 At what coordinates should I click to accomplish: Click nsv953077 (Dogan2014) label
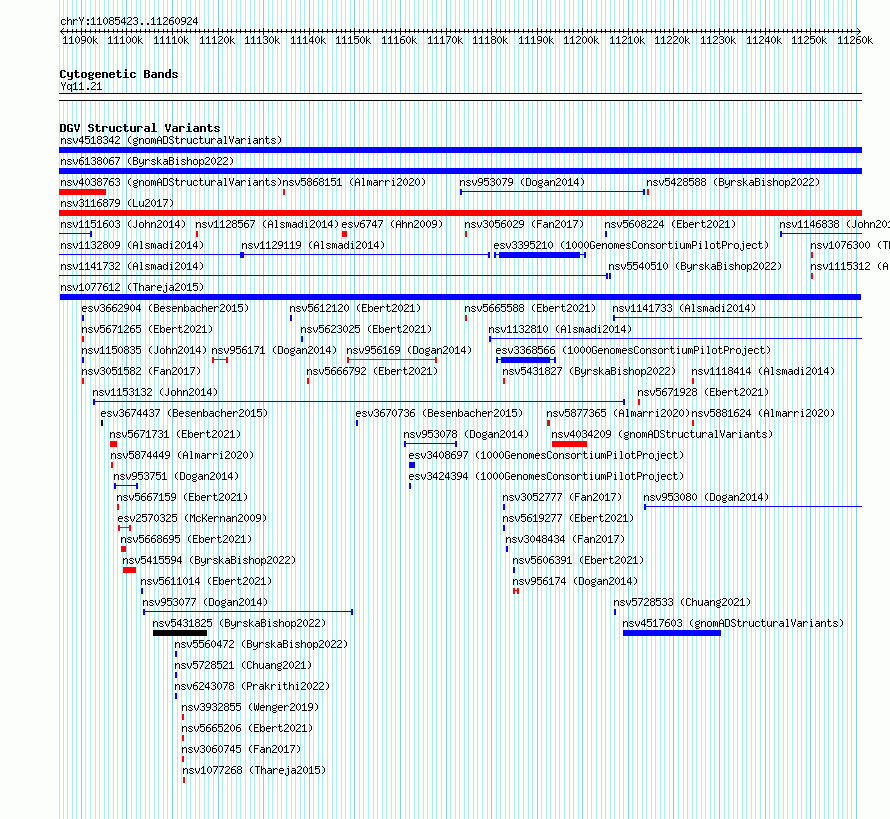205,602
